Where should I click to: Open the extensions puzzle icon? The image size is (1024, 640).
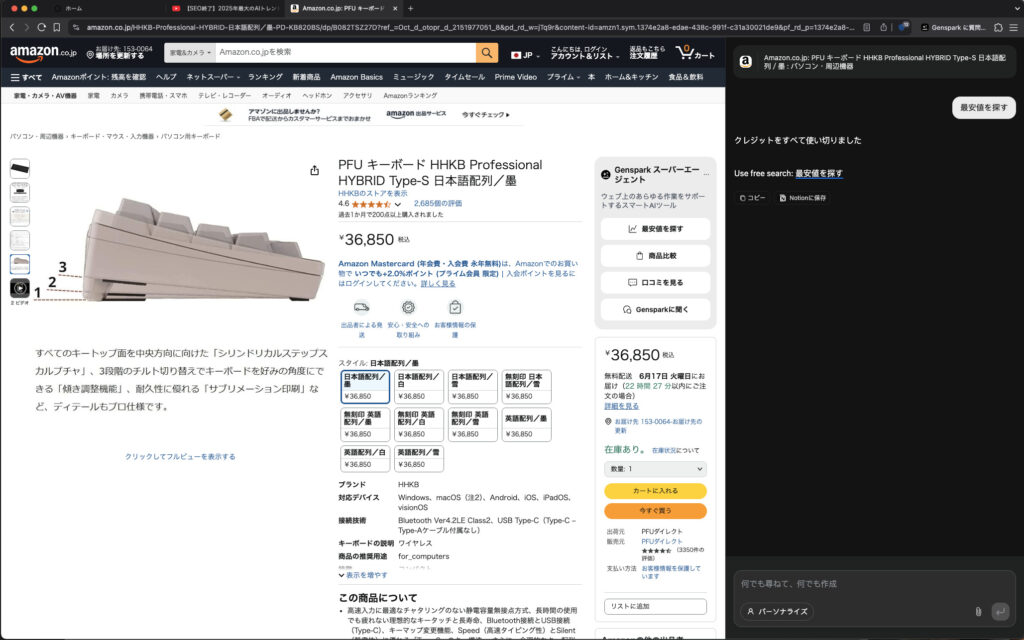998,27
